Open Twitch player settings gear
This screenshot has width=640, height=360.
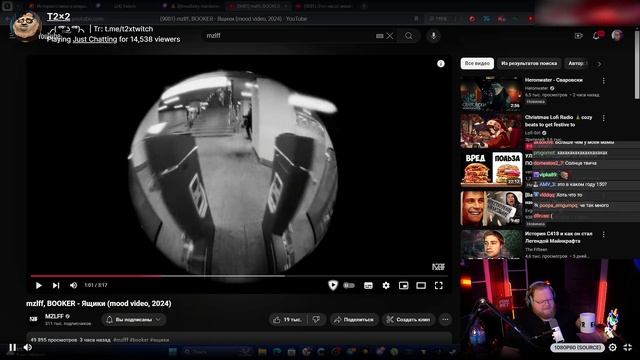(x=613, y=347)
